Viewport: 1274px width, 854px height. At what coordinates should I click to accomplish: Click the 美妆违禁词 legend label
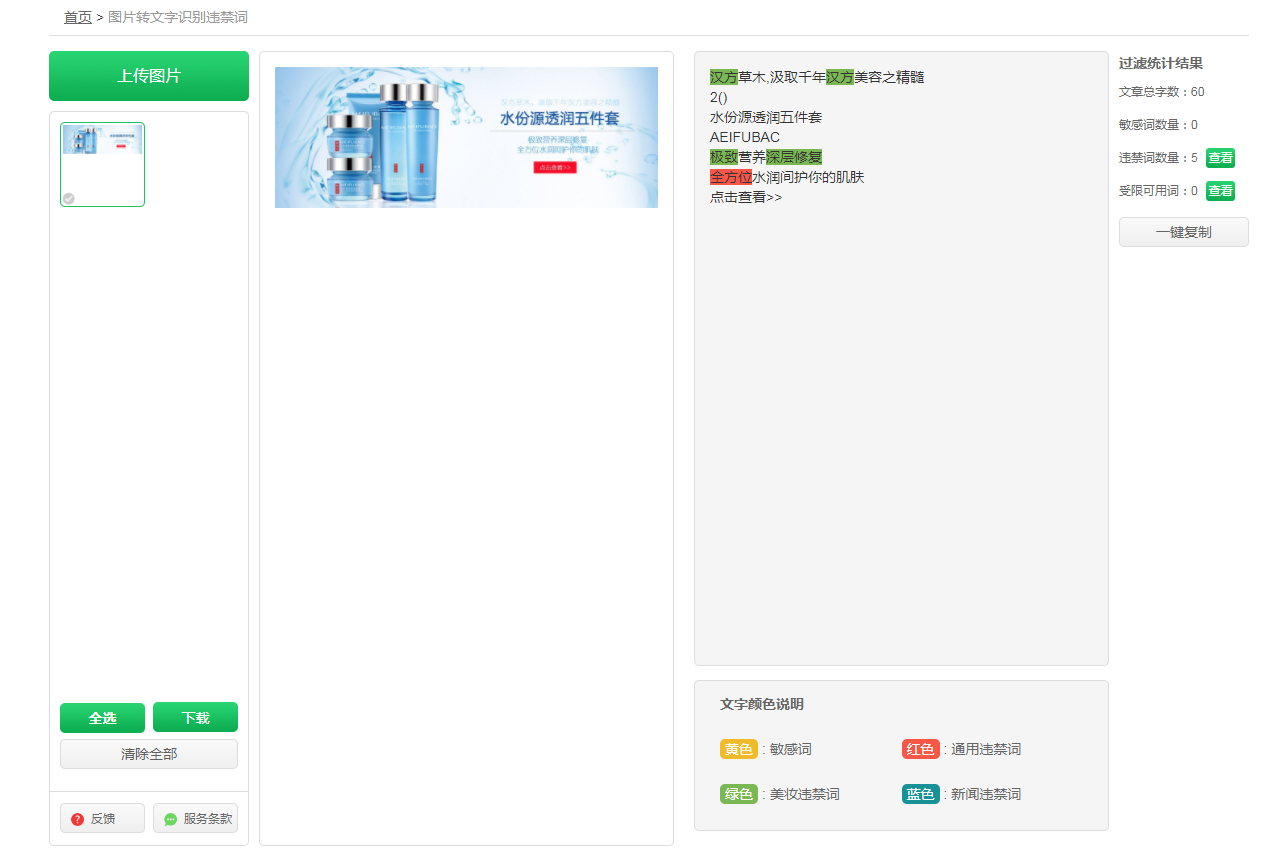[805, 794]
